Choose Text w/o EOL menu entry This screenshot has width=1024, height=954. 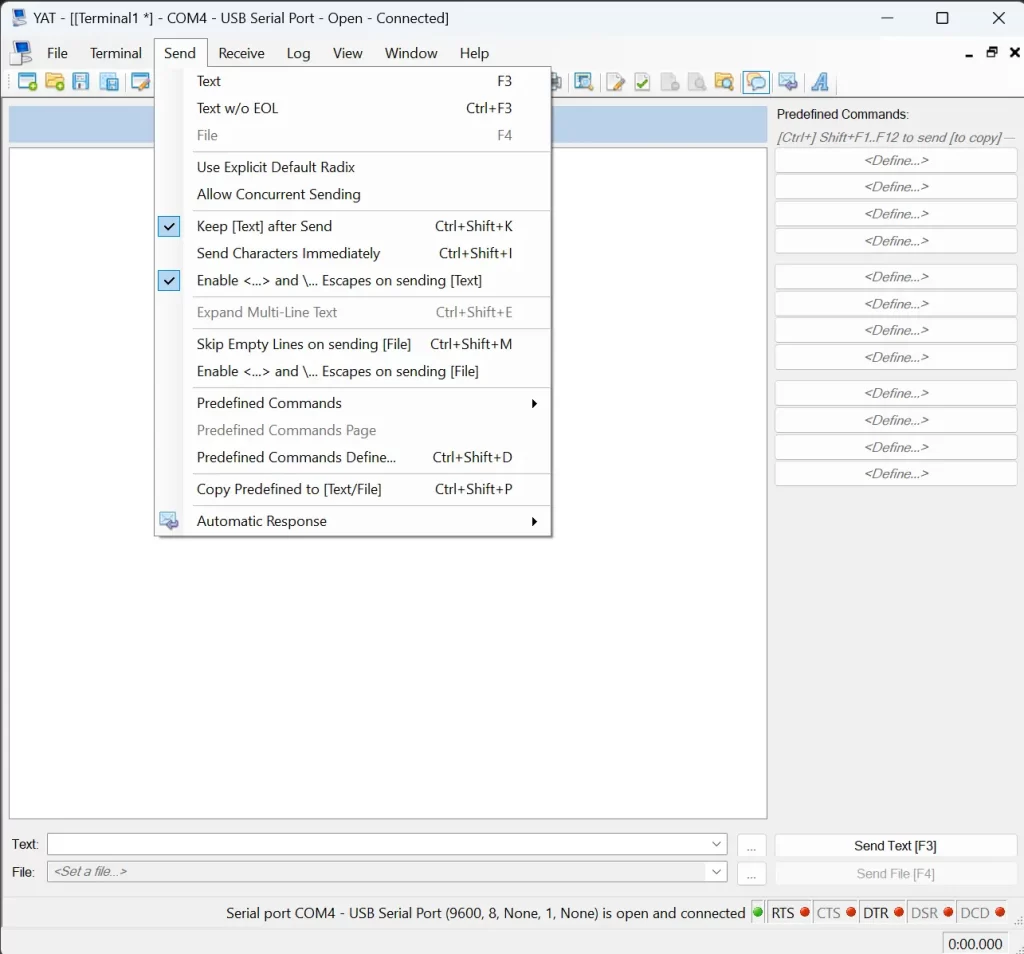coord(353,108)
